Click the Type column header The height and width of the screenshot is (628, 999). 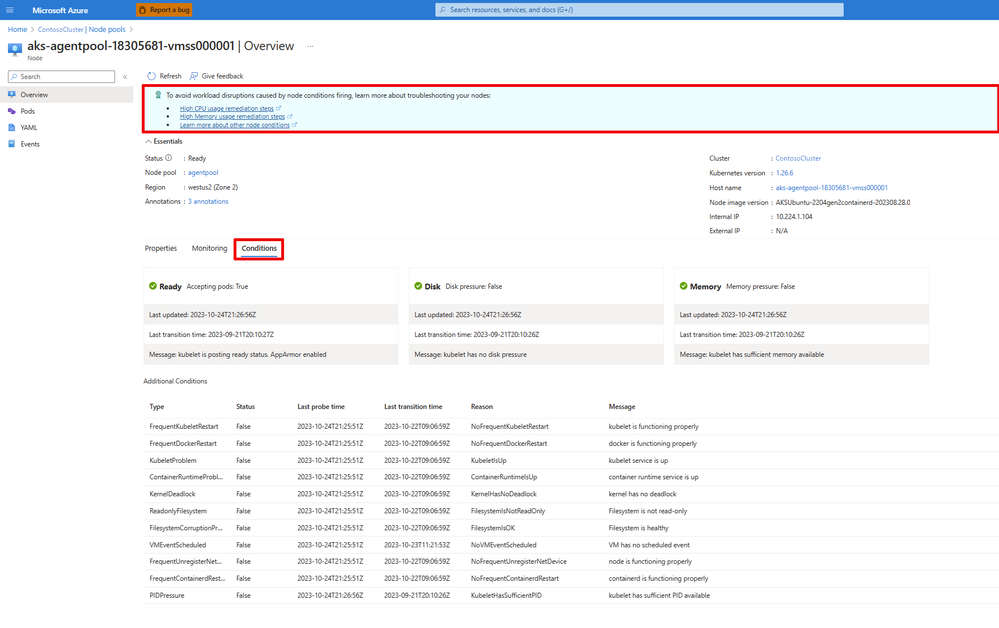tap(157, 406)
